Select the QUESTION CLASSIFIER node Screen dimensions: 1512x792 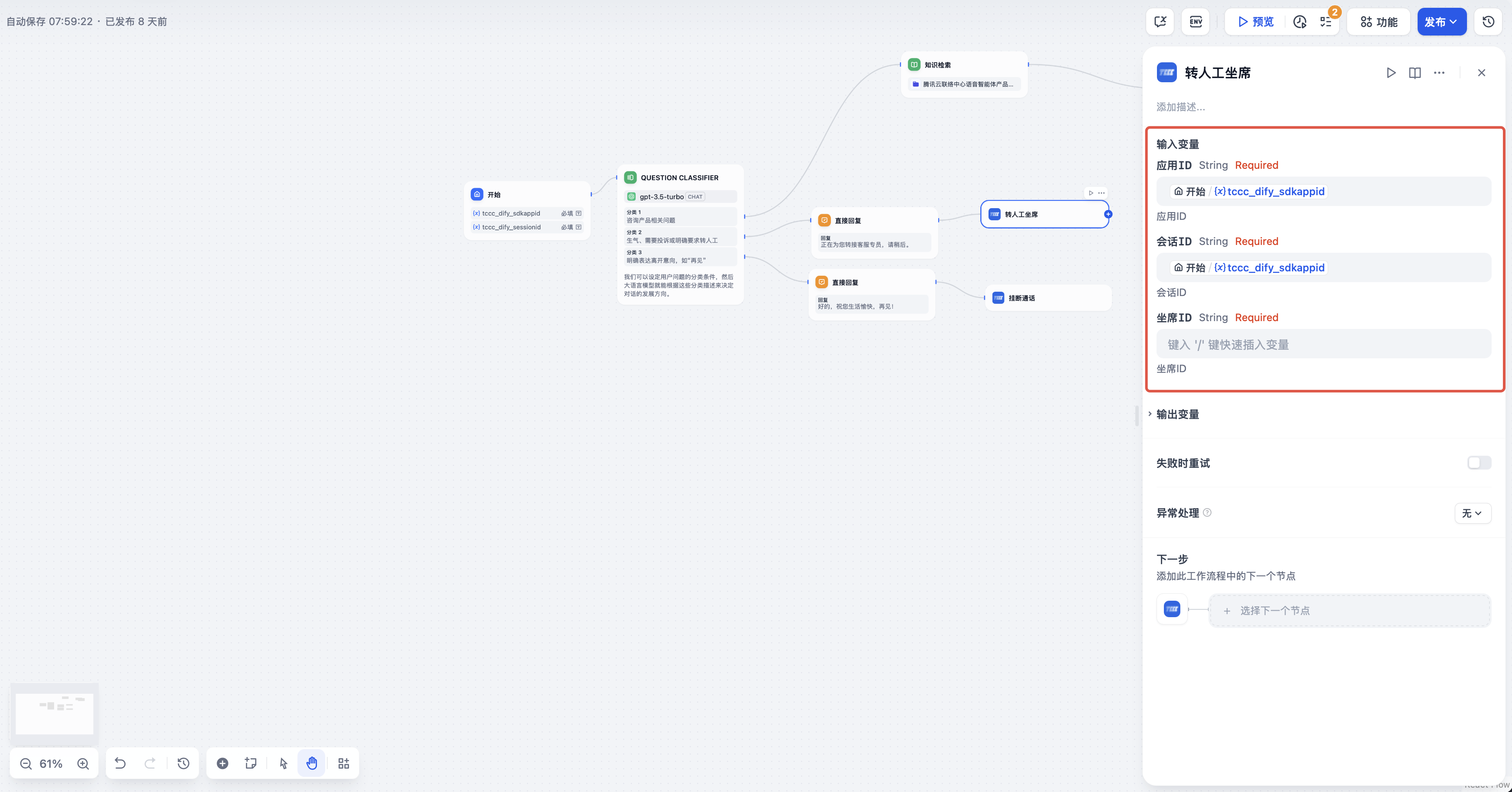[680, 235]
